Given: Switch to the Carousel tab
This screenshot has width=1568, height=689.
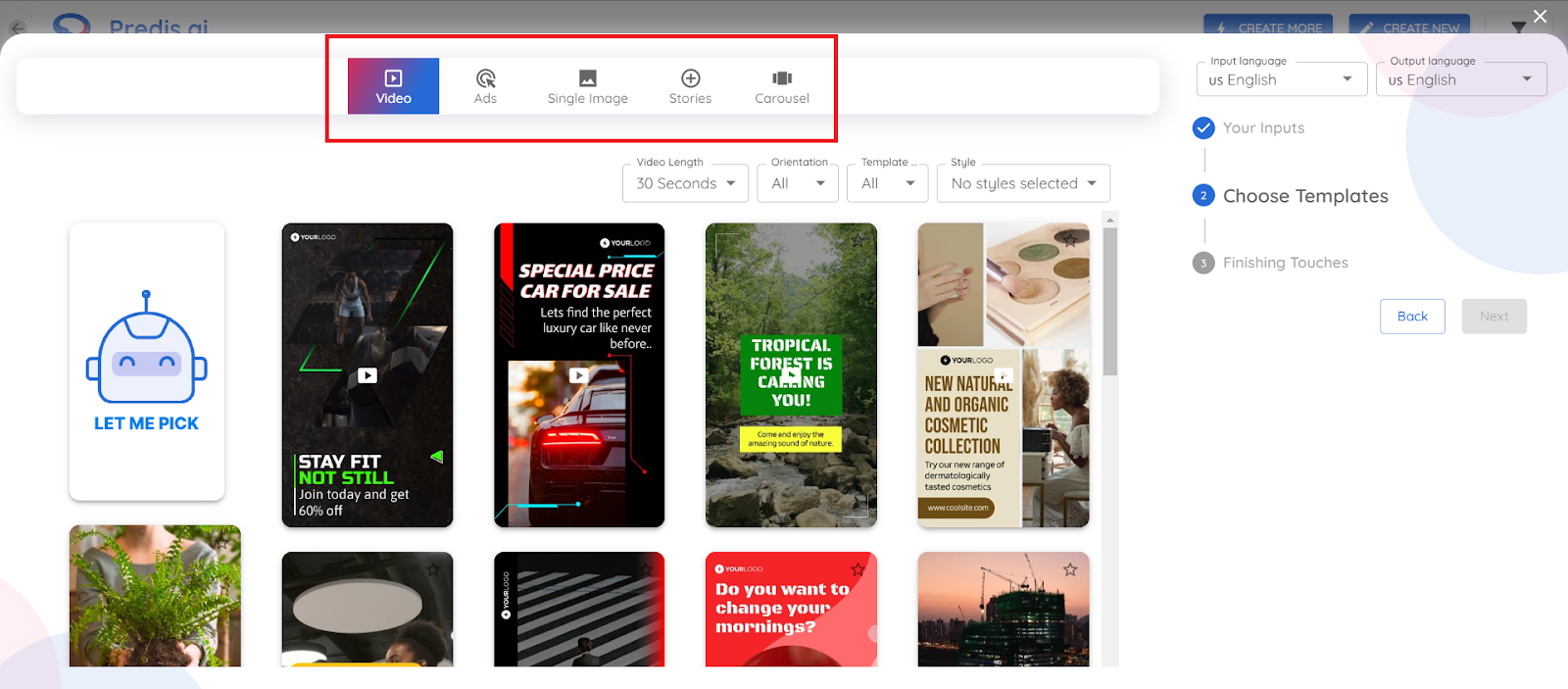Looking at the screenshot, I should coord(782,86).
